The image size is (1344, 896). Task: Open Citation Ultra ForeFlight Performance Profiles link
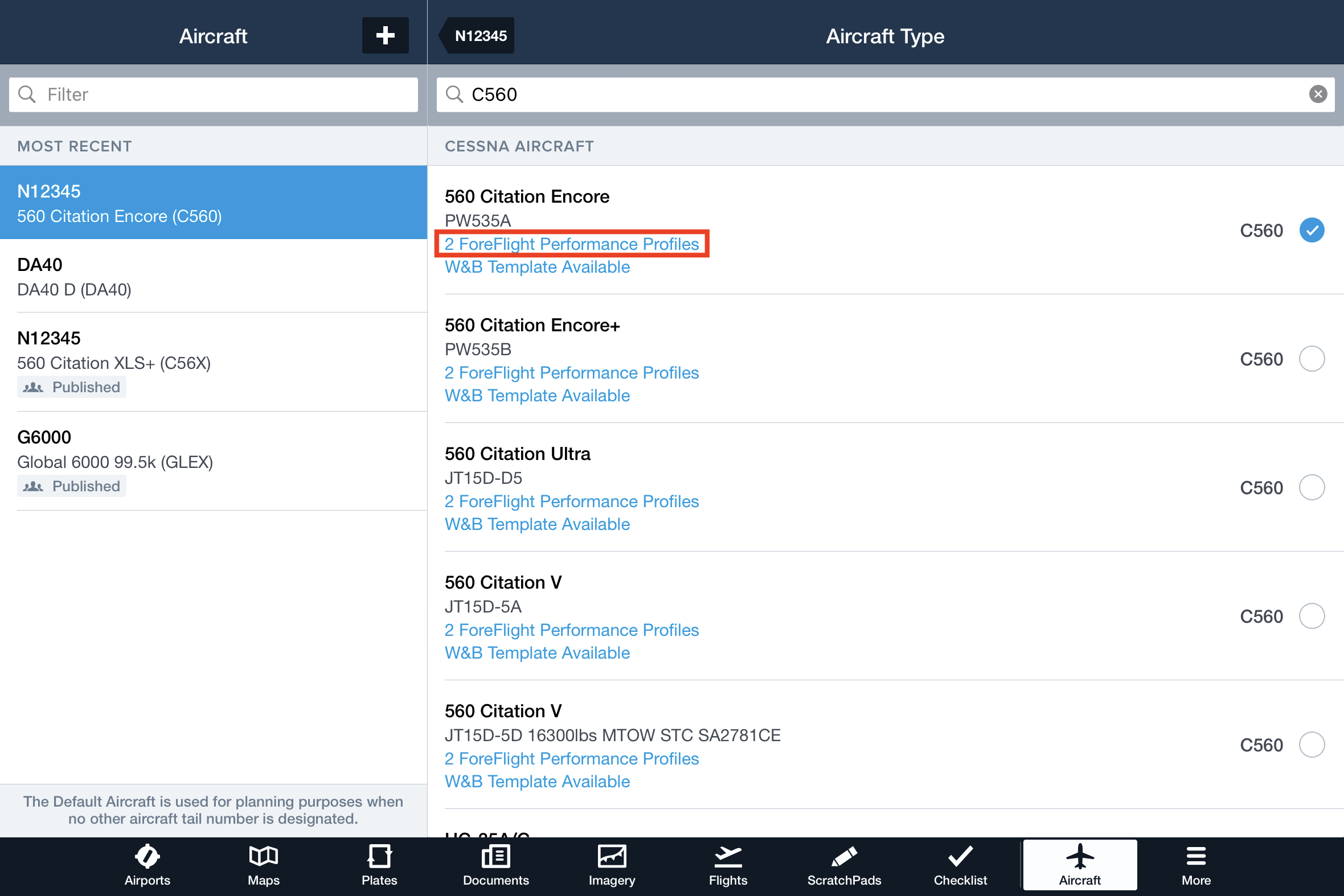[x=572, y=501]
